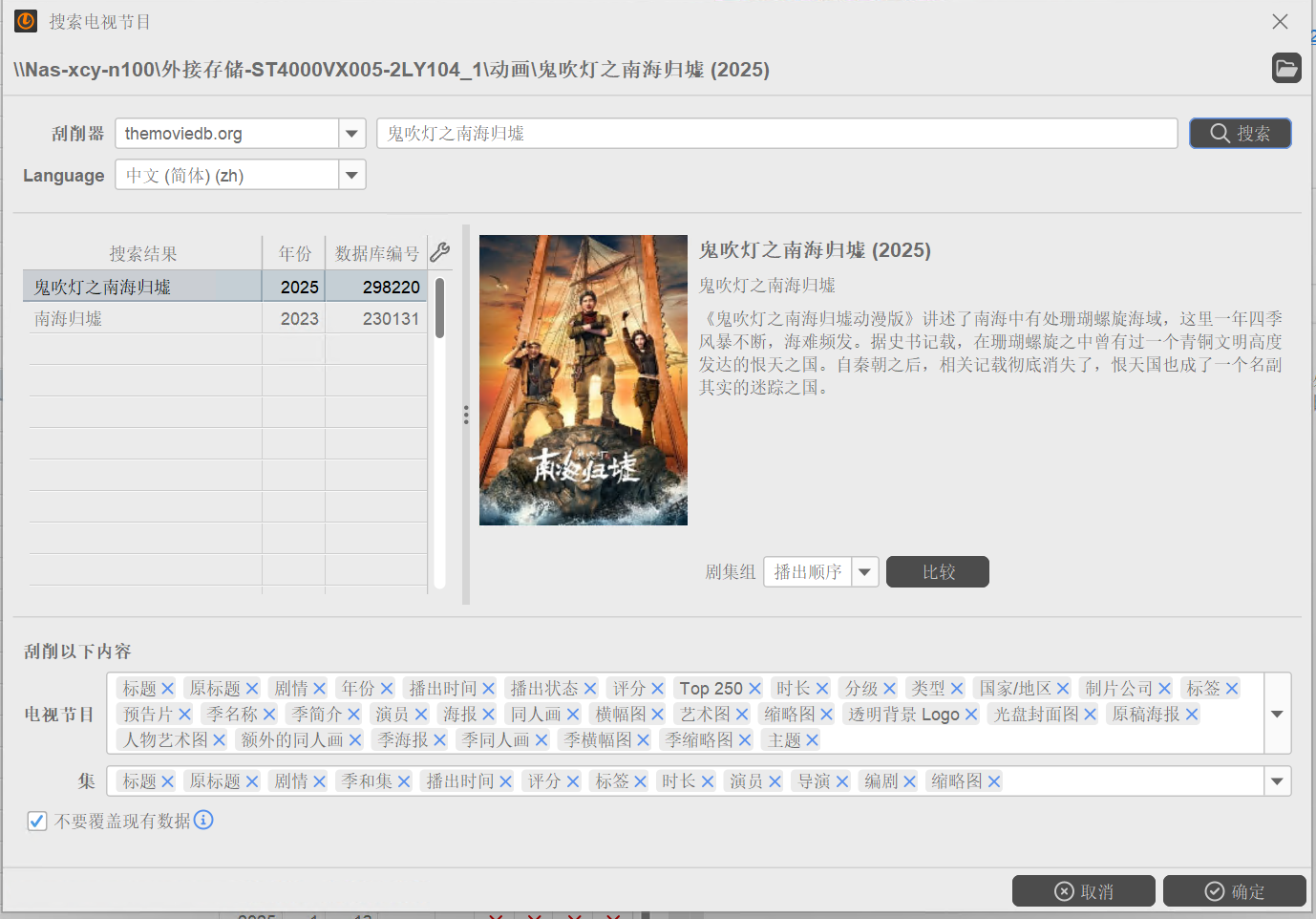This screenshot has height=919, width=1316.
Task: Open the 刮削器 themoviedb.org dropdown
Action: (x=351, y=133)
